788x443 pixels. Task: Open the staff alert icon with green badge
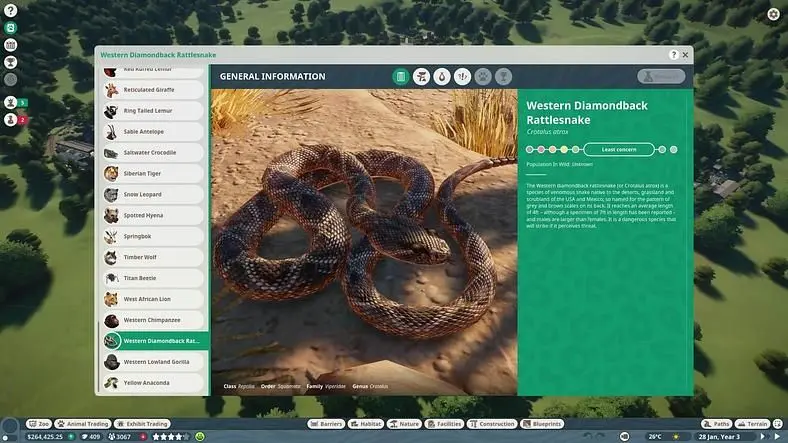tap(11, 102)
